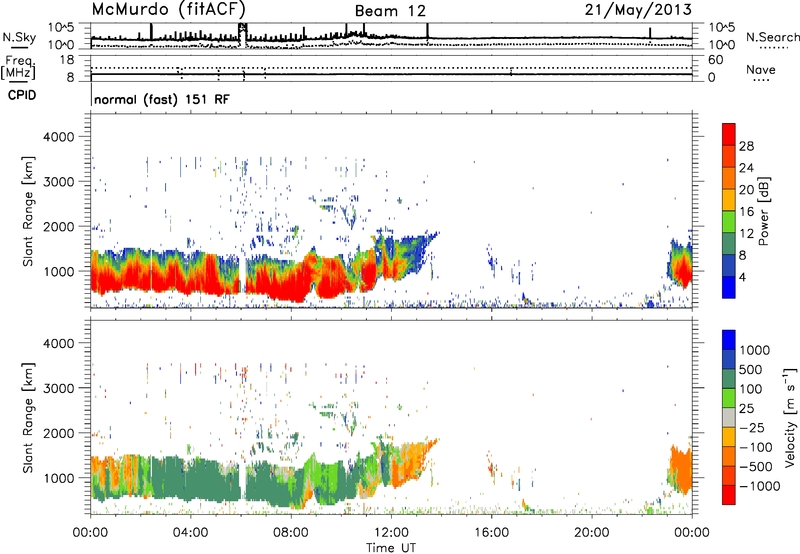Click the 04:00 time tick label
Image resolution: width=800 pixels, height=554 pixels.
(190, 533)
